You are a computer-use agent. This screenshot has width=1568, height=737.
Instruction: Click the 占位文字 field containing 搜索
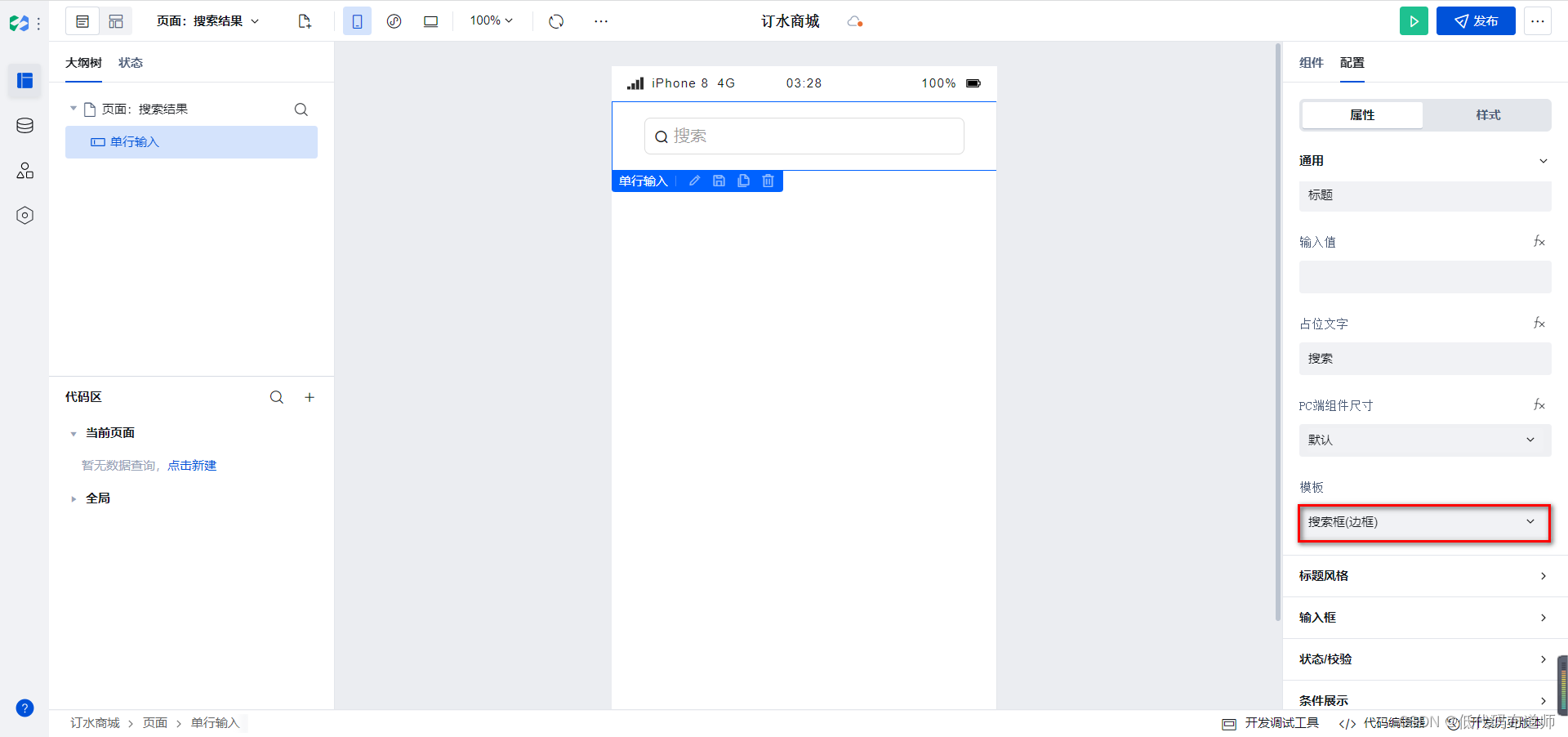point(1425,359)
